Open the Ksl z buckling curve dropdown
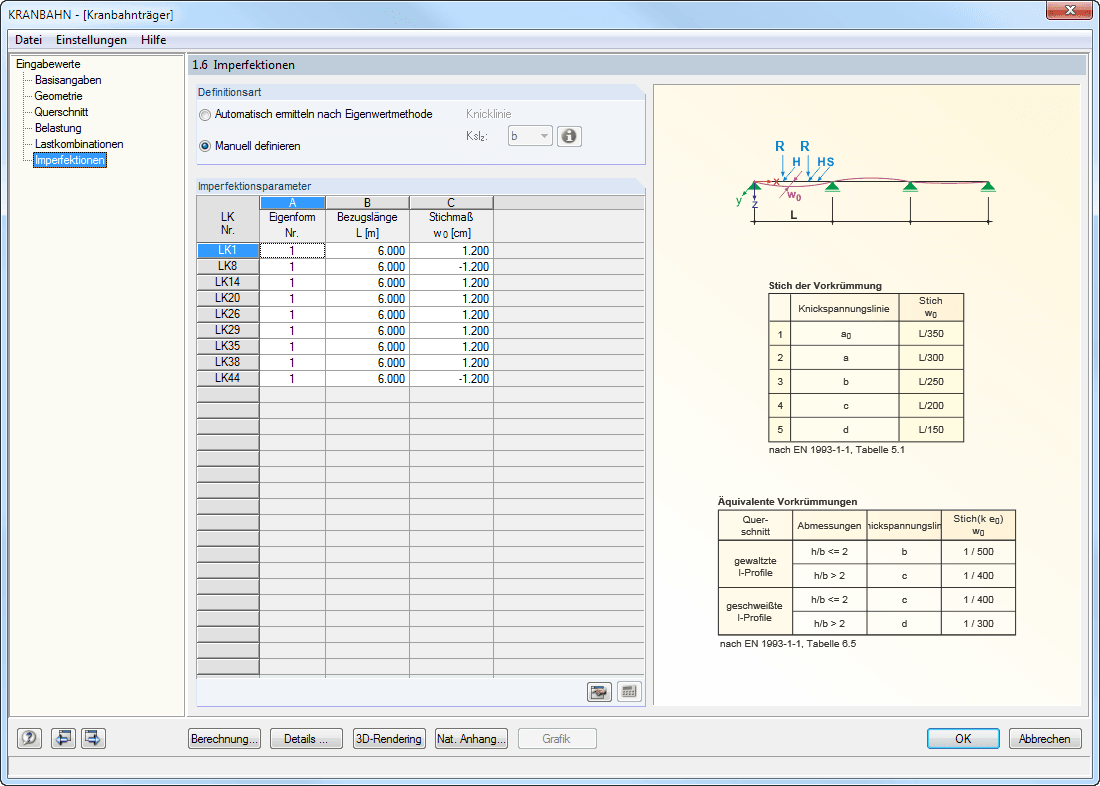Image resolution: width=1100 pixels, height=786 pixels. click(530, 136)
